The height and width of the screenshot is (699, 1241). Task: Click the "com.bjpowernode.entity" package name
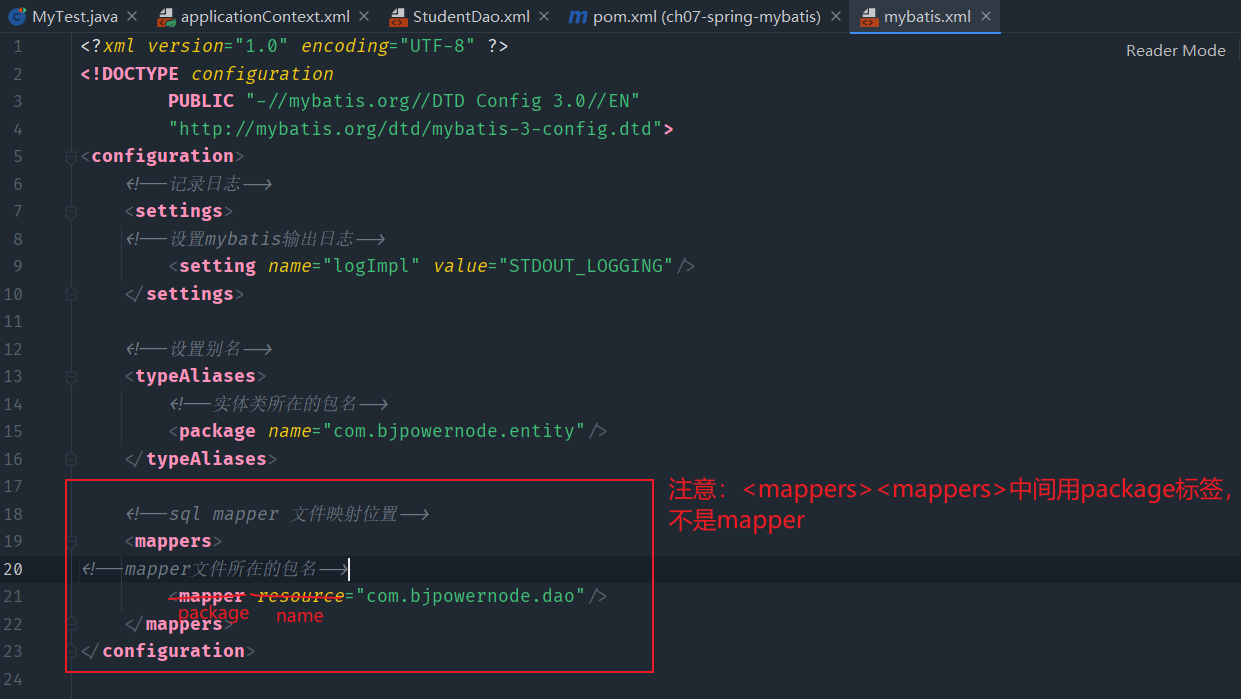[x=454, y=431]
